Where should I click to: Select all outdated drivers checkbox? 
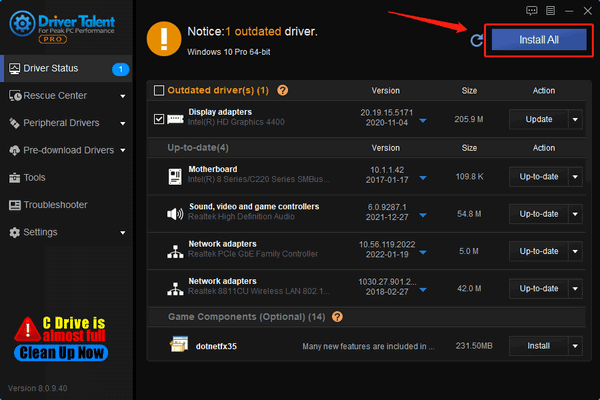[x=159, y=90]
